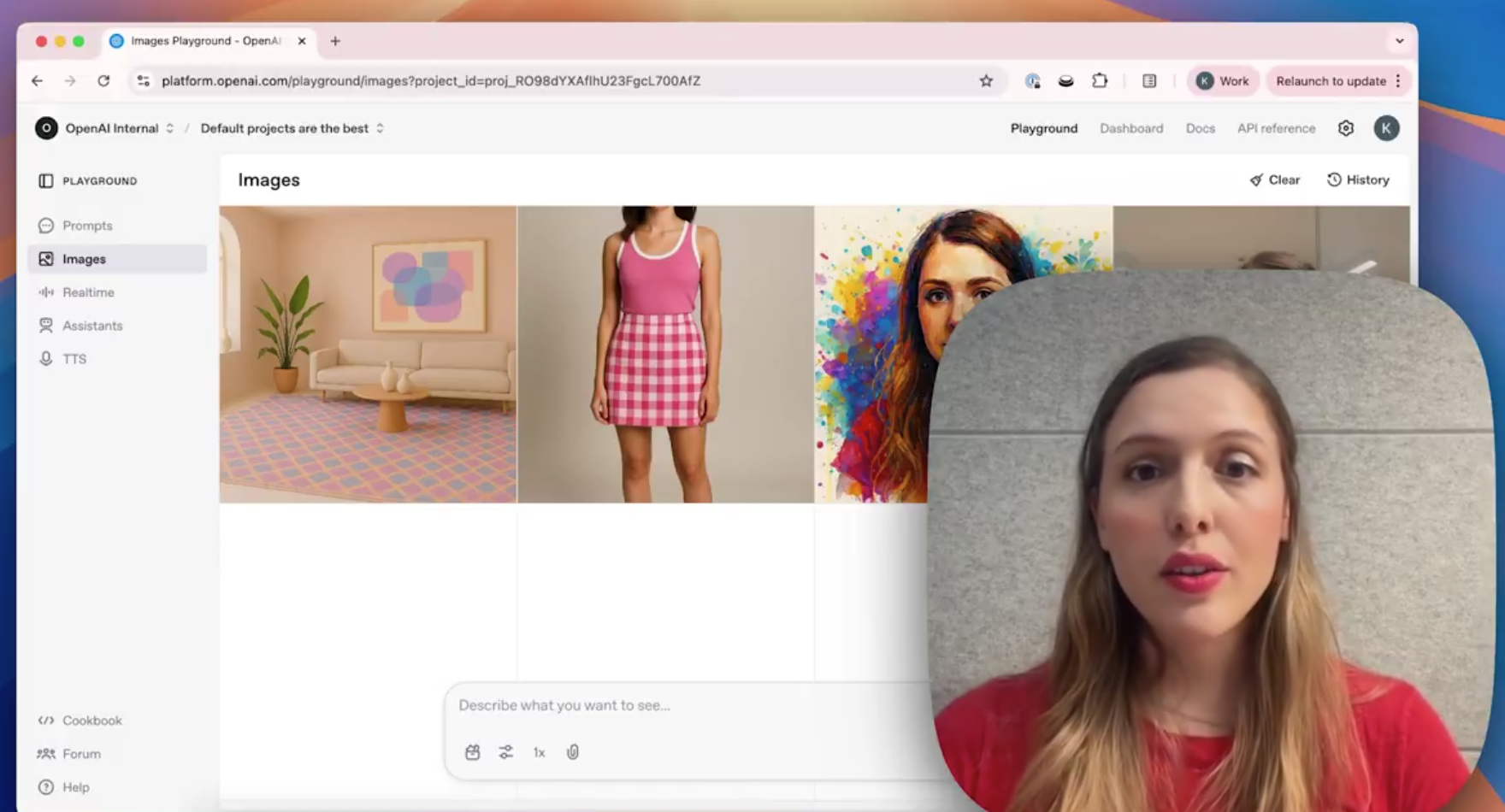Image resolution: width=1505 pixels, height=812 pixels.
Task: Open the API reference tab
Action: [x=1276, y=128]
